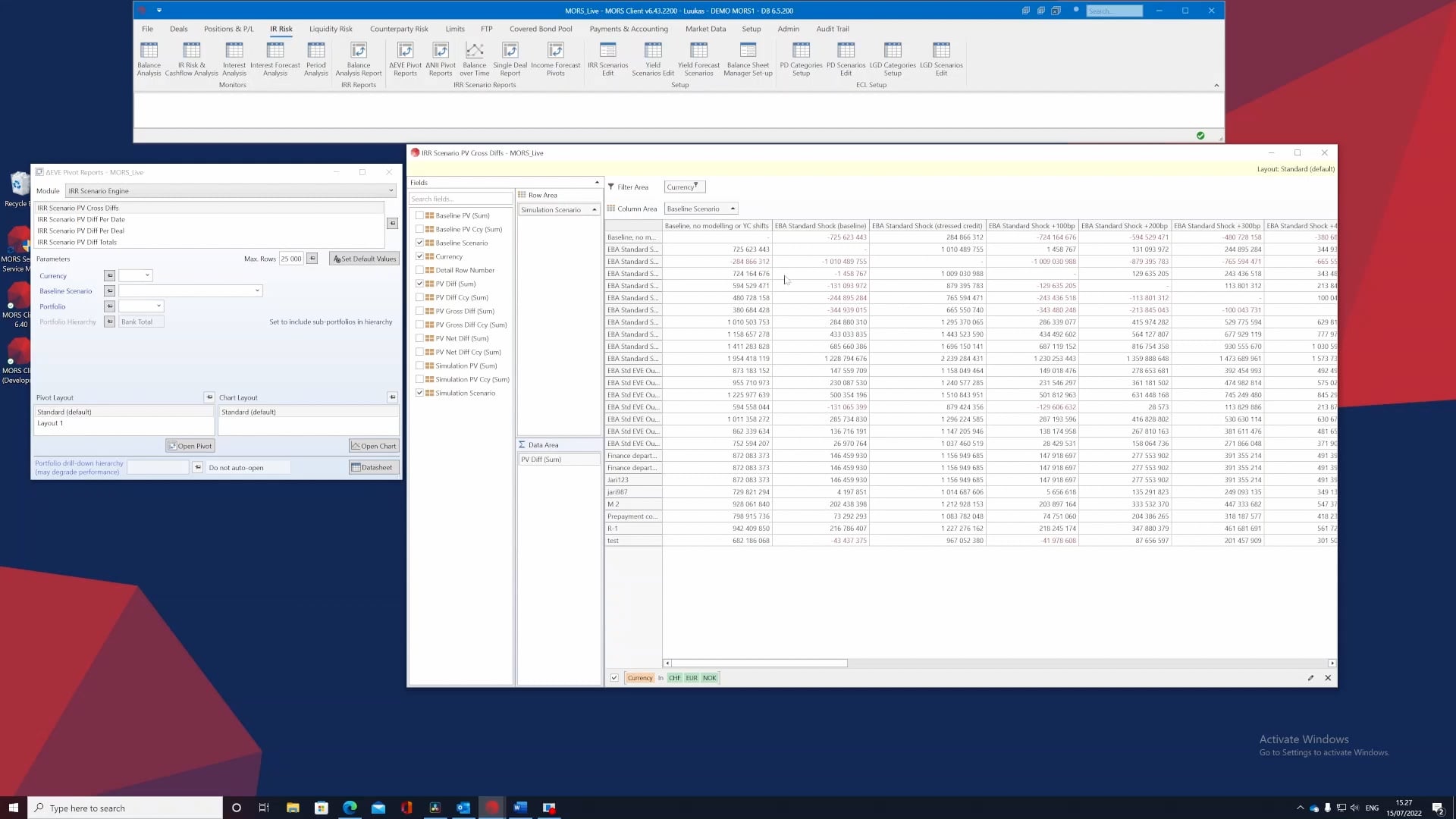Open the Balance Sheet Manager Set-up
Viewport: 1456px width, 819px height.
click(748, 59)
